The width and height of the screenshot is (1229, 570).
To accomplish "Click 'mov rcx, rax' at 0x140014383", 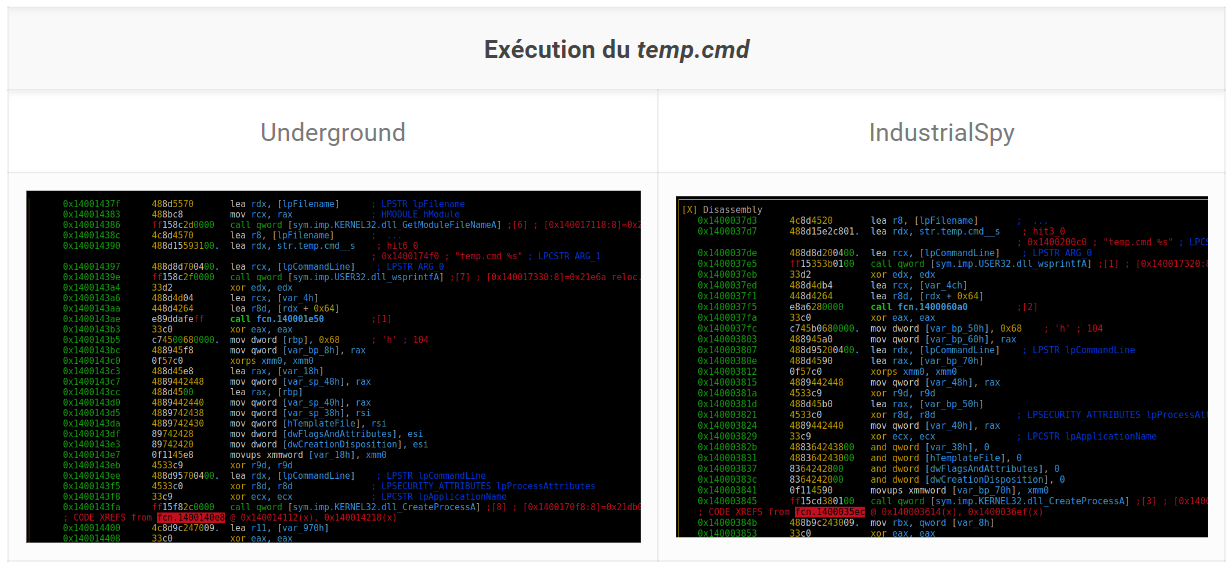I will pos(260,214).
